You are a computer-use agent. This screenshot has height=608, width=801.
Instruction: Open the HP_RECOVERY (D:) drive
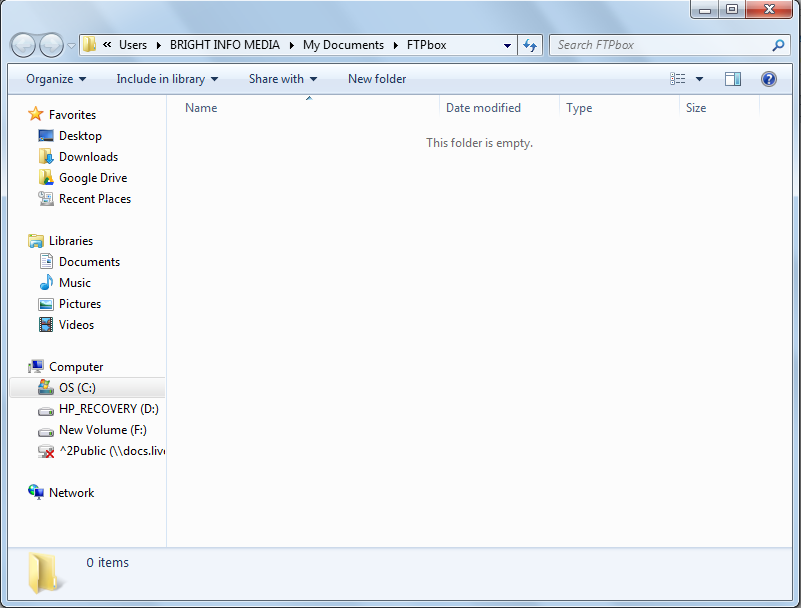(109, 409)
